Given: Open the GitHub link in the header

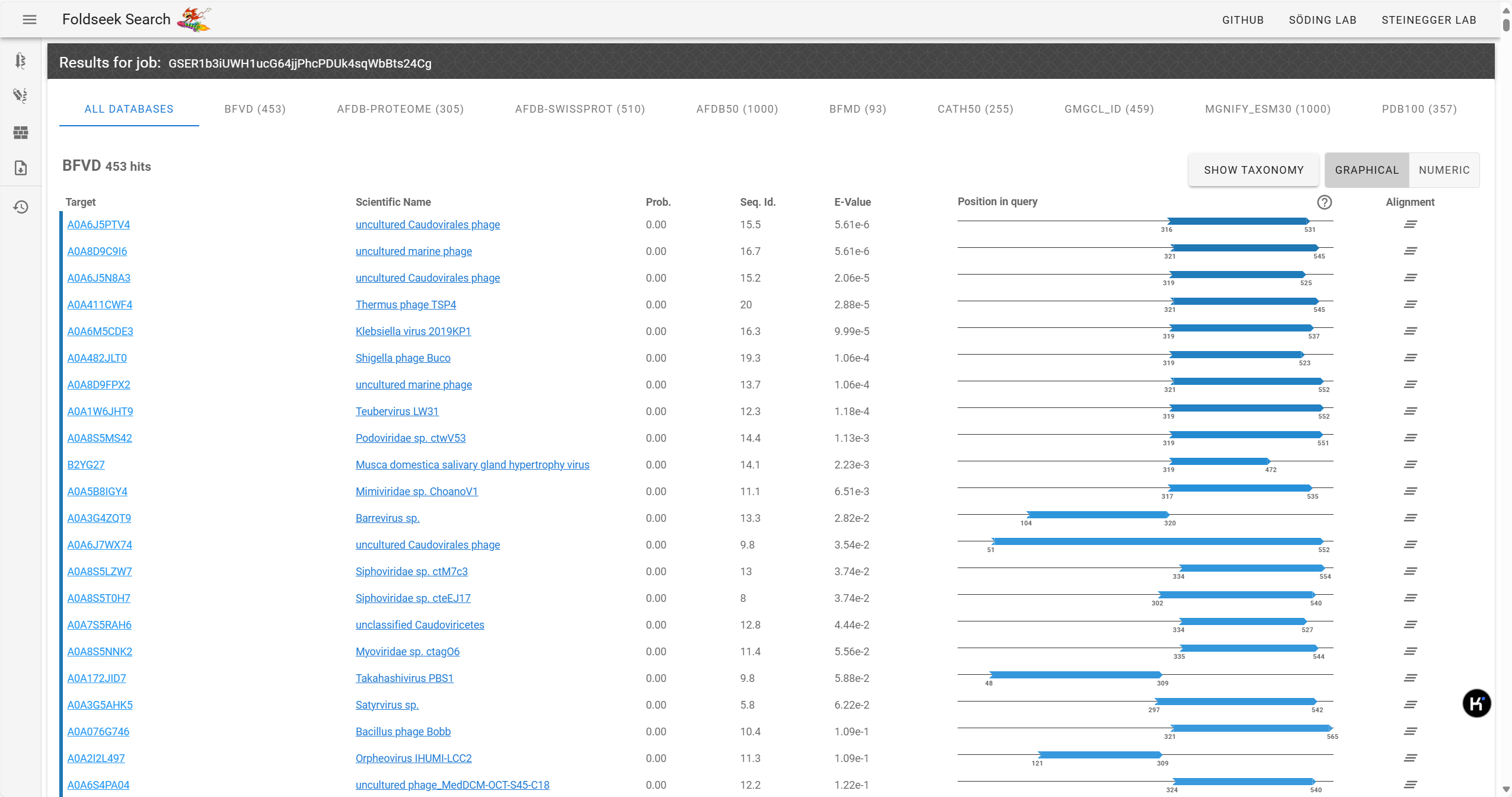Looking at the screenshot, I should (x=1242, y=20).
